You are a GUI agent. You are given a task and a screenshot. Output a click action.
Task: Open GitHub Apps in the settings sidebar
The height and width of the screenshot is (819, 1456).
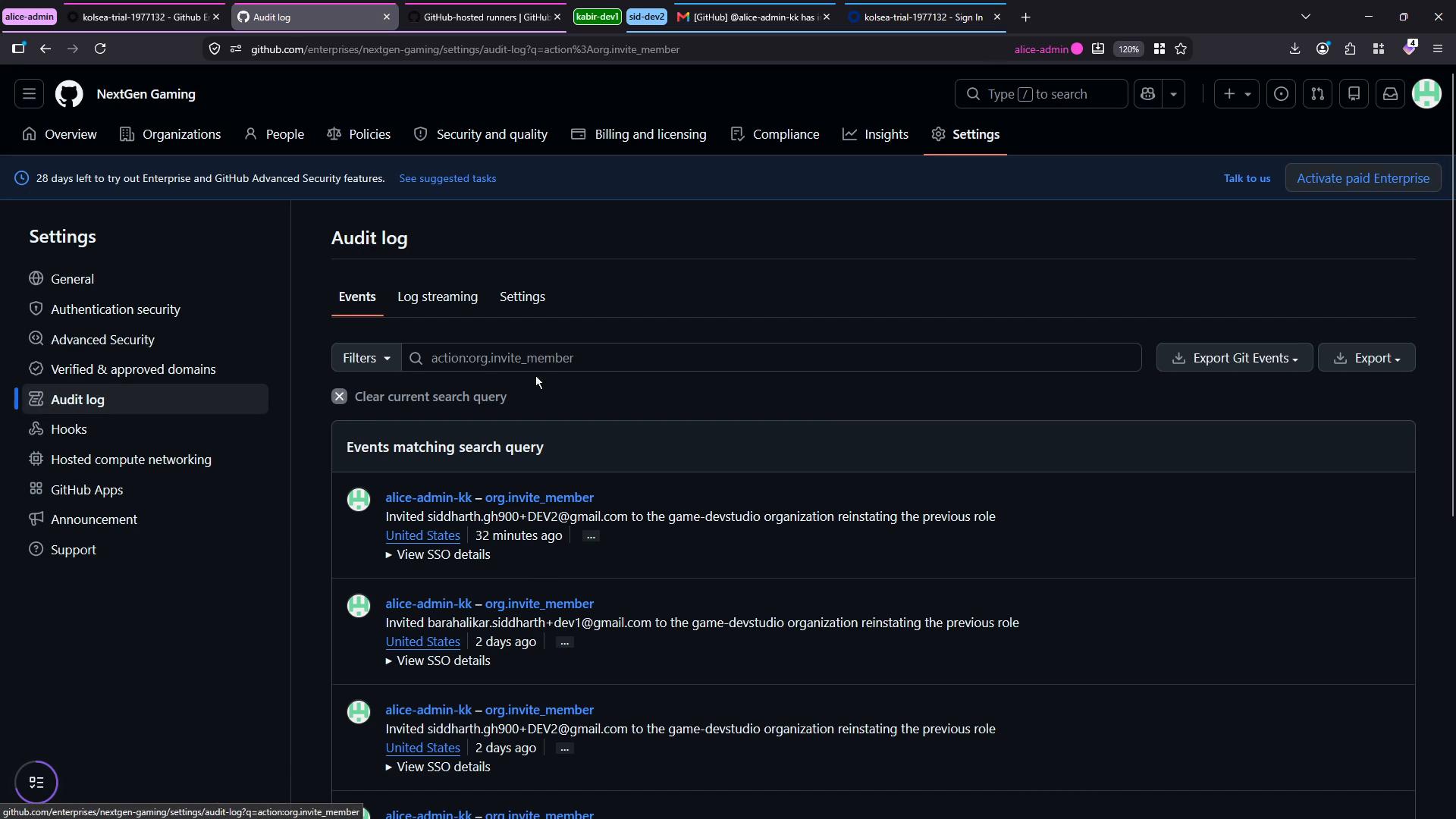pos(86,490)
